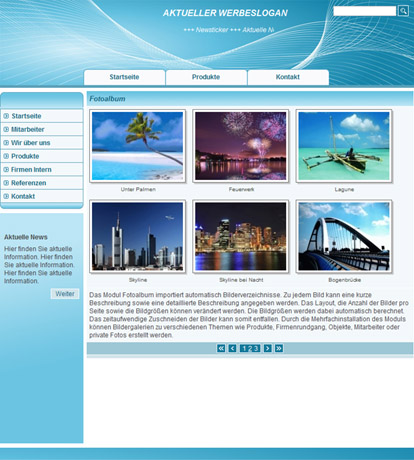Screen dimensions: 414x460
Task: Click the arrow icon beside Mitarbeiter
Action: point(6,129)
